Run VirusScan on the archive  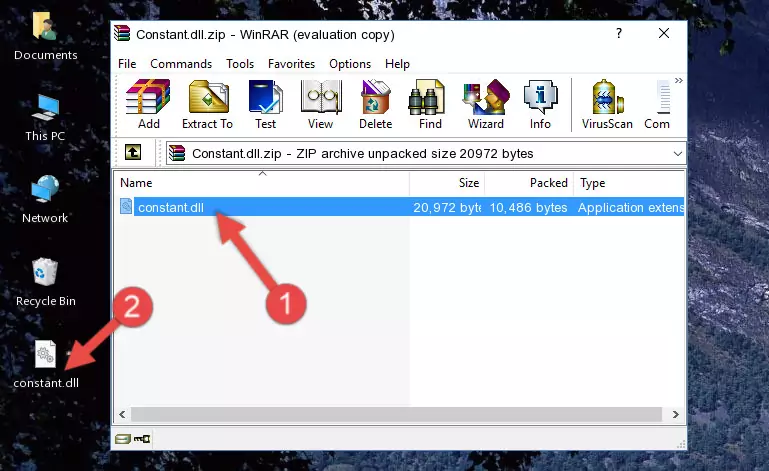point(607,105)
